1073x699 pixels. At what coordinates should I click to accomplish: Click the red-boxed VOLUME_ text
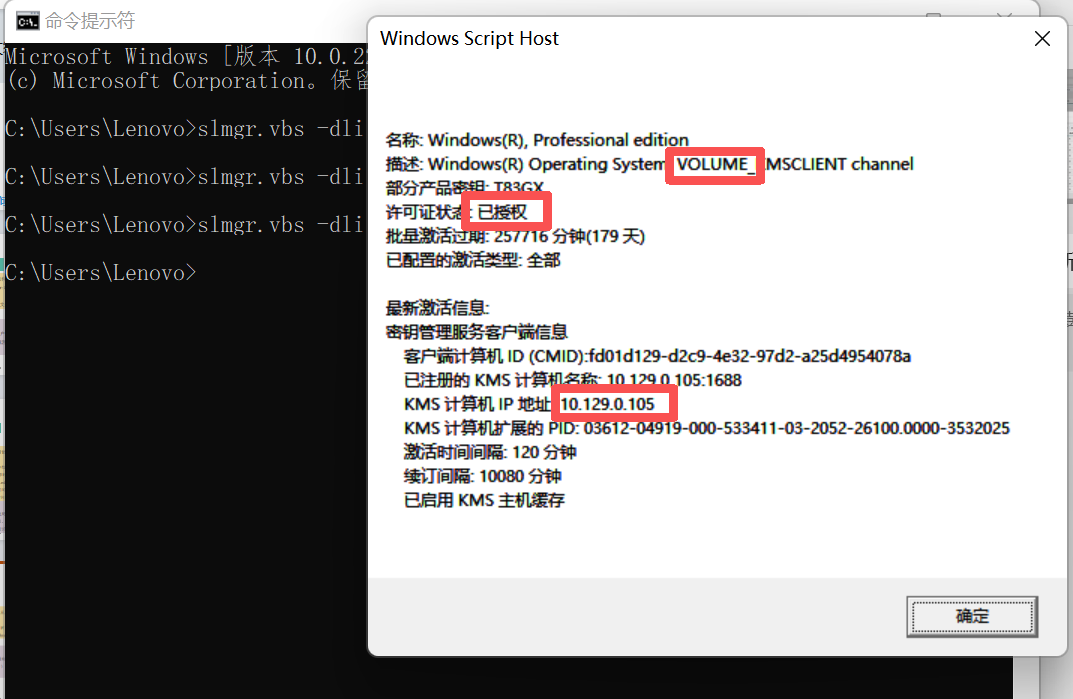pyautogui.click(x=715, y=164)
